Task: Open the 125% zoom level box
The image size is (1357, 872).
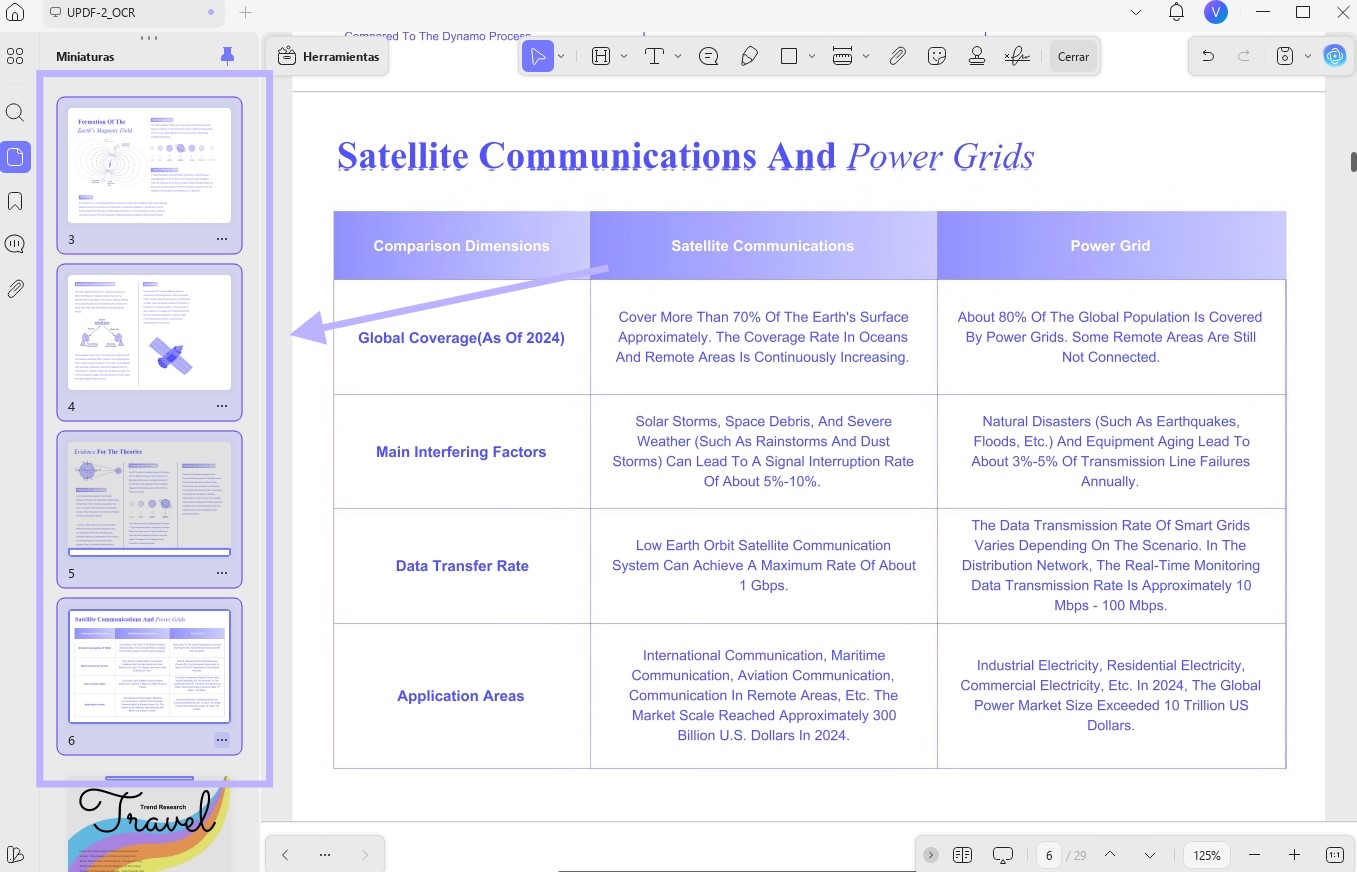Action: tap(1207, 855)
